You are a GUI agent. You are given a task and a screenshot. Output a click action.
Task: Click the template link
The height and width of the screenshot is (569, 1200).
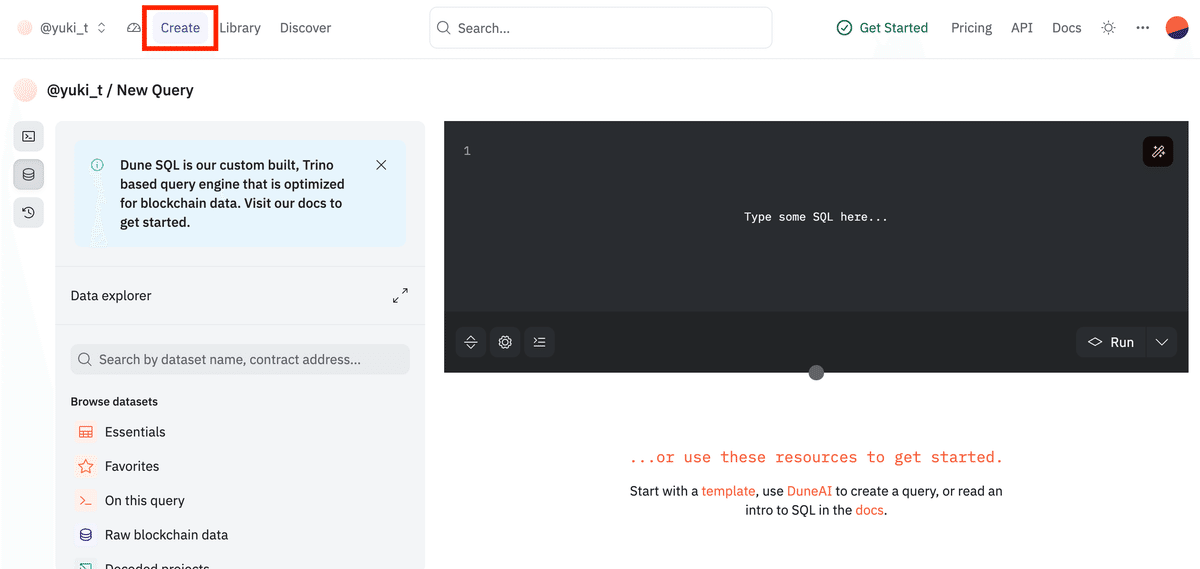pos(728,491)
